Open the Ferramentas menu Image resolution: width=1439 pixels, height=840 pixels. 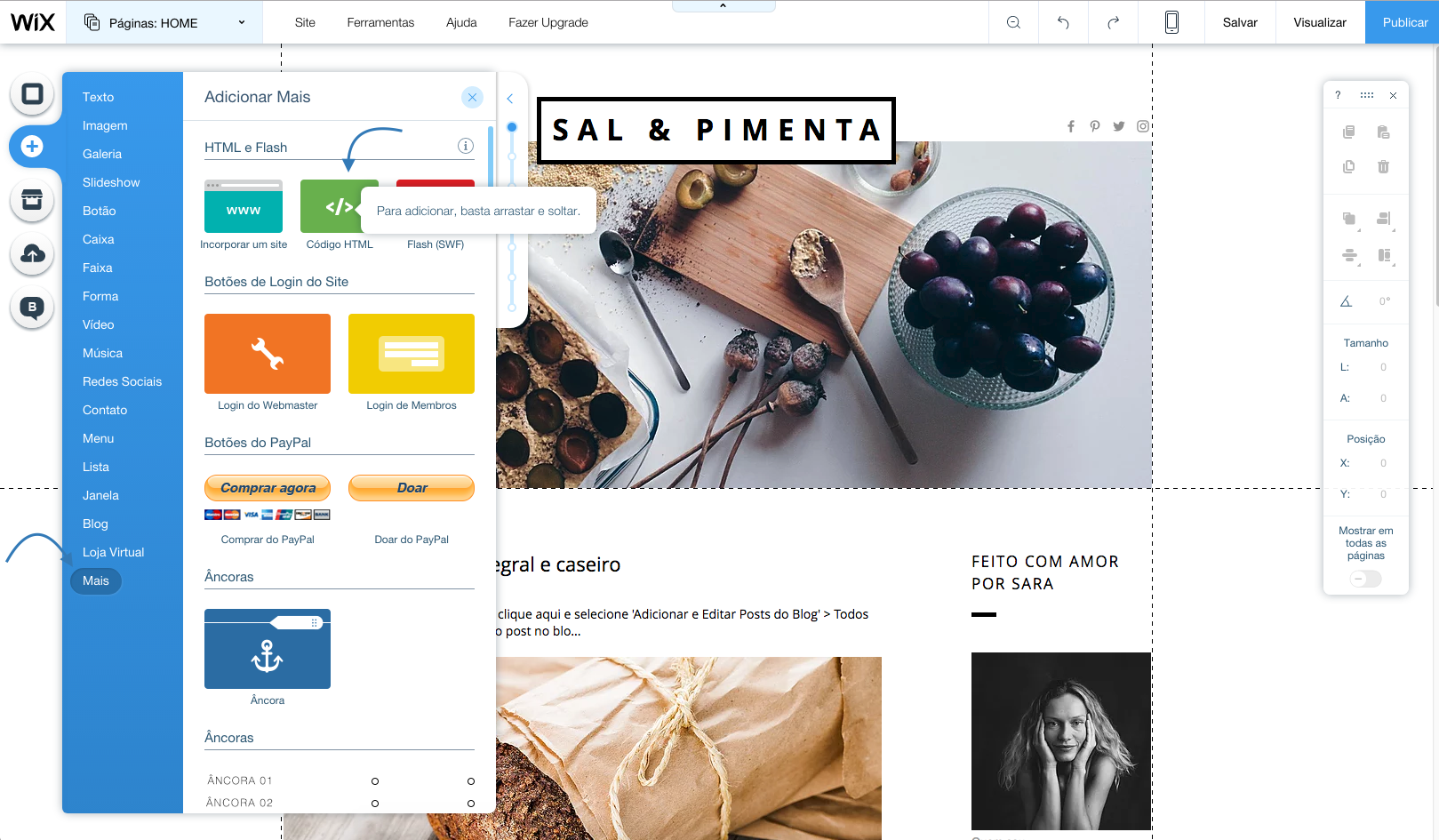tap(380, 22)
